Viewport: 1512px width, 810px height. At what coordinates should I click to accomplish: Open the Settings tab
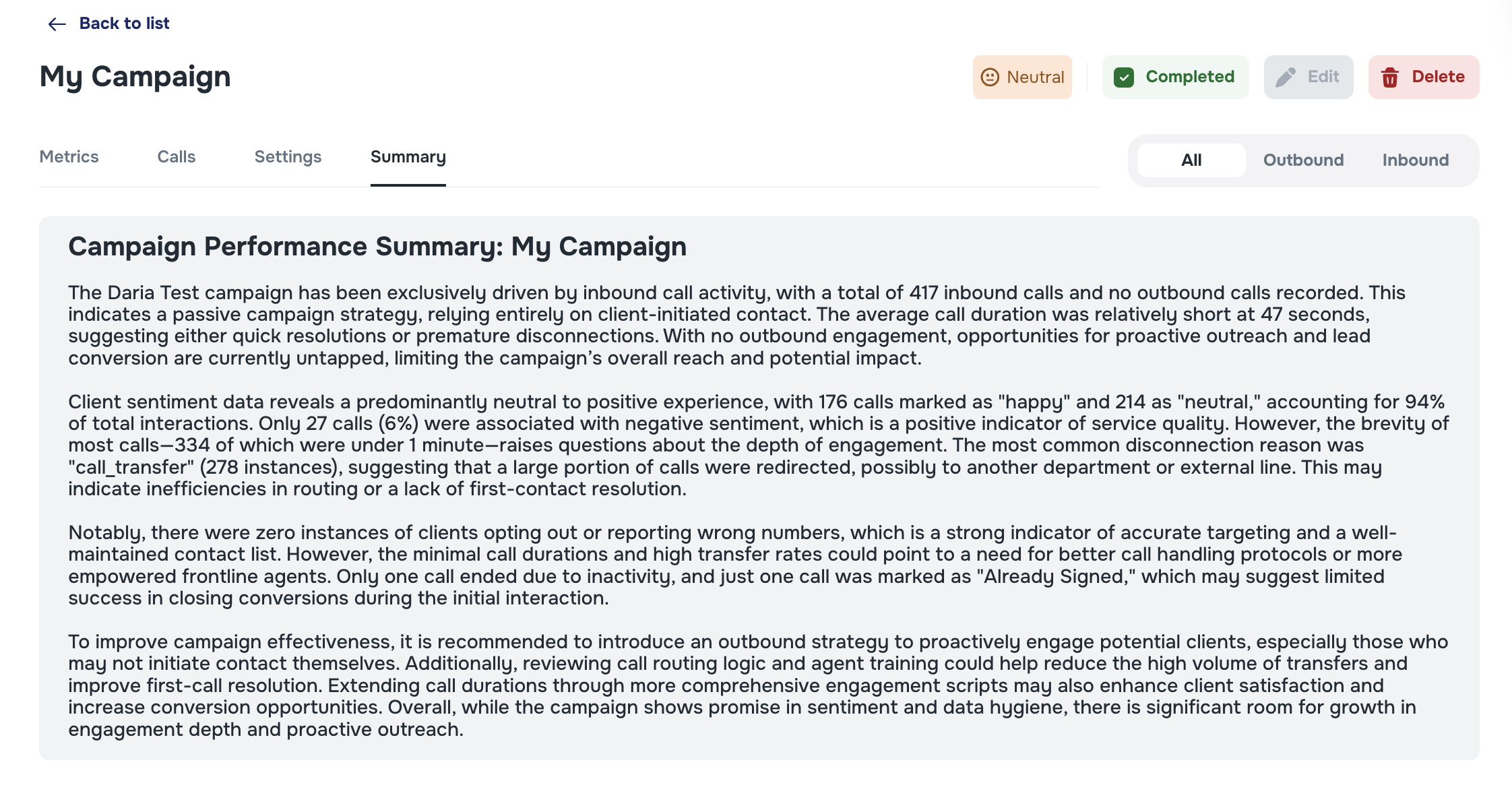[288, 157]
